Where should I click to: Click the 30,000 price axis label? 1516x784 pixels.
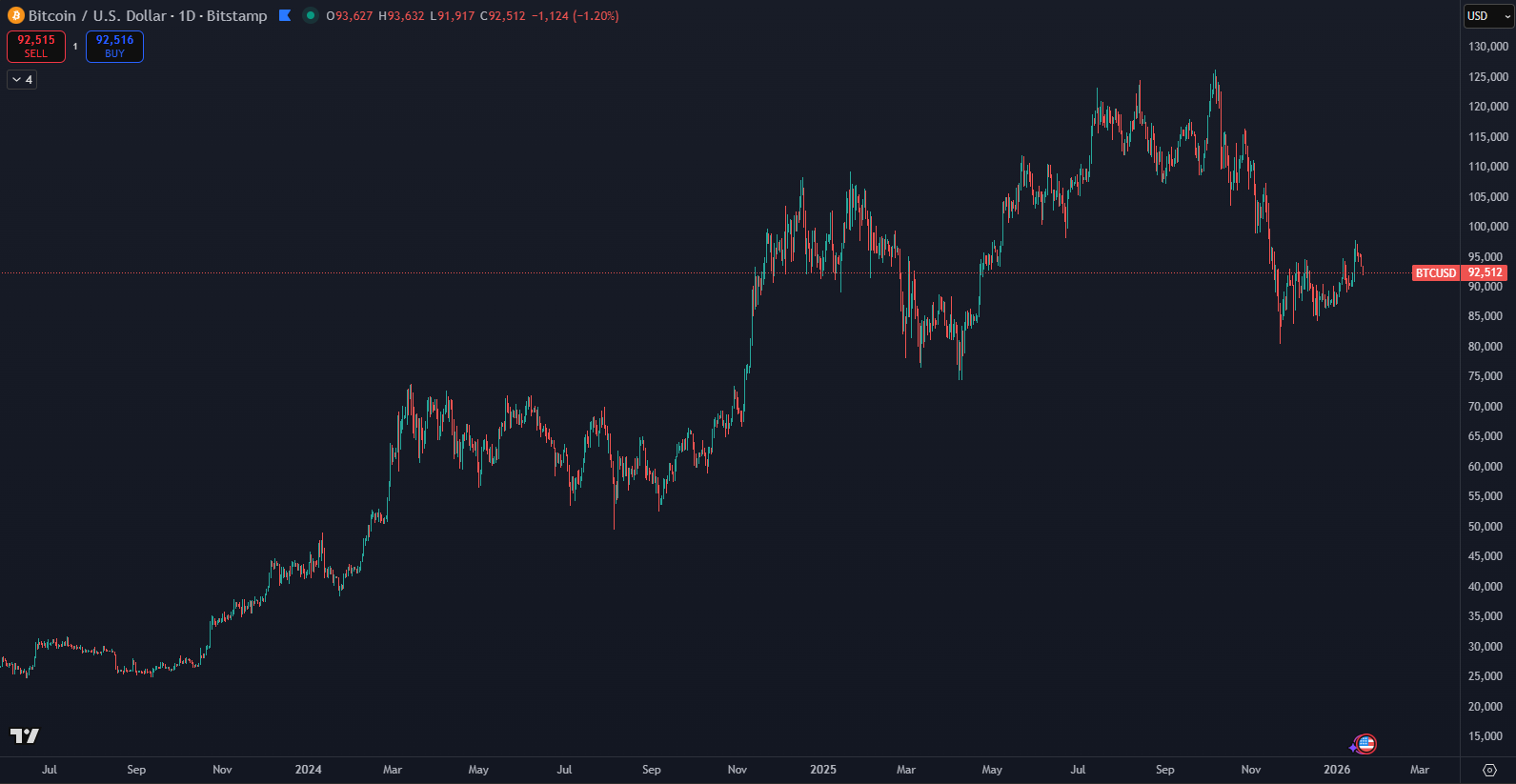[1486, 647]
